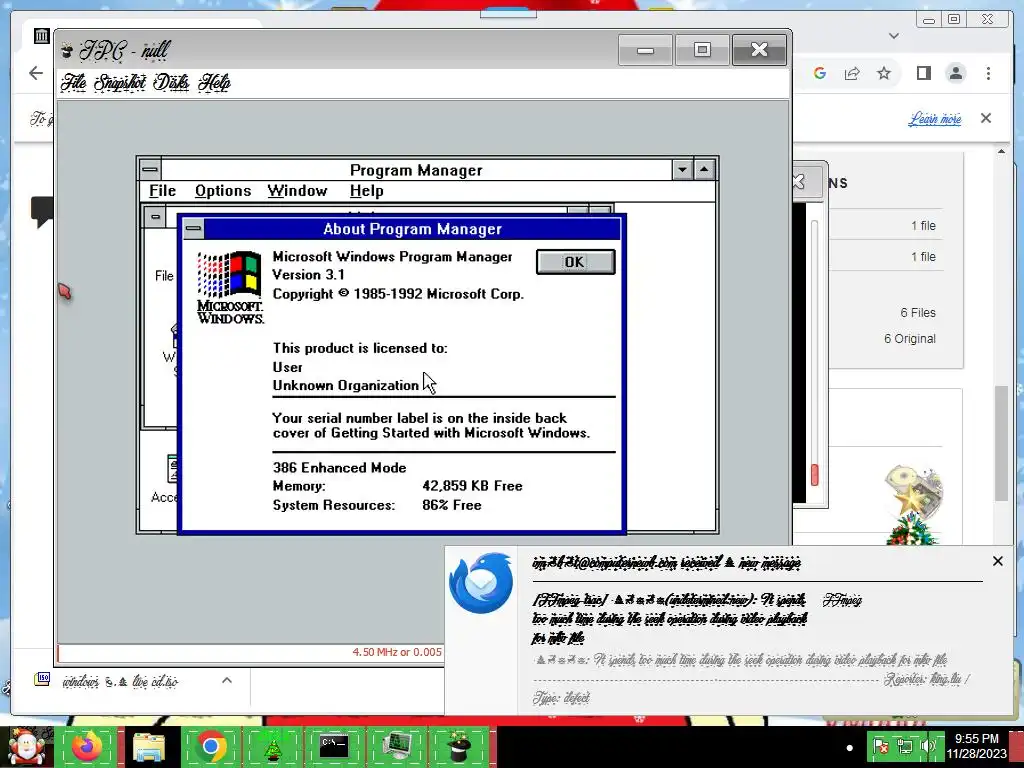Click the Internet Archive tab favicon
1024x768 pixels.
point(42,35)
